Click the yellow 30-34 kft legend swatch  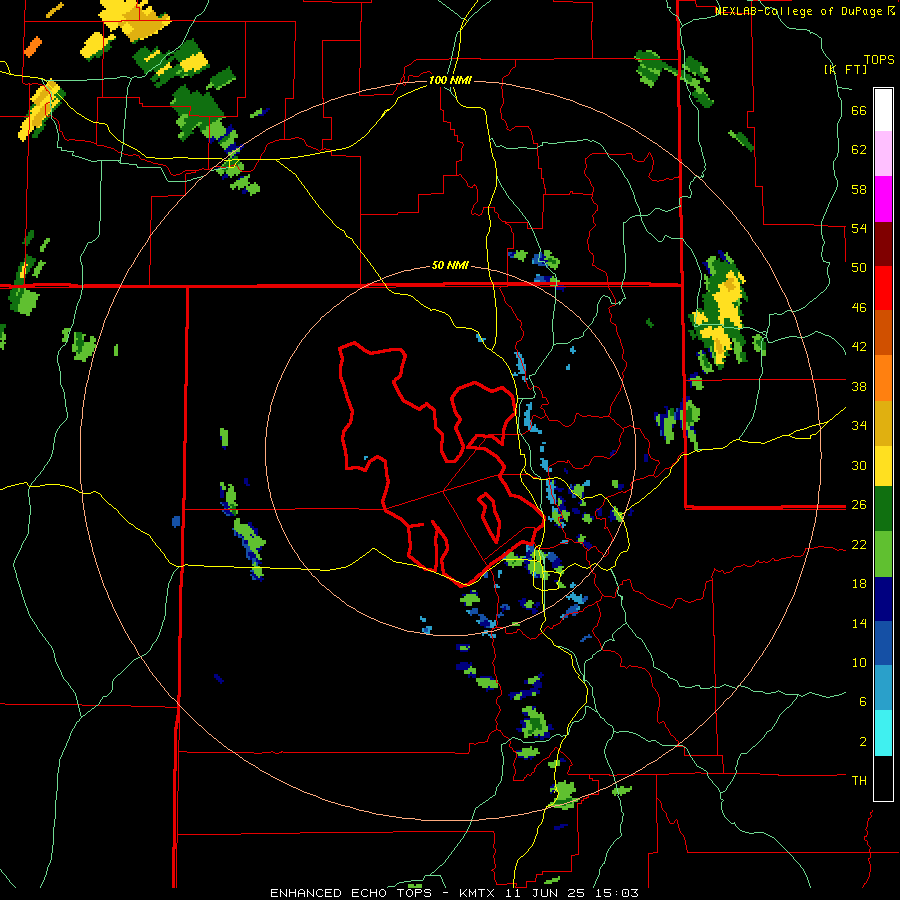883,466
